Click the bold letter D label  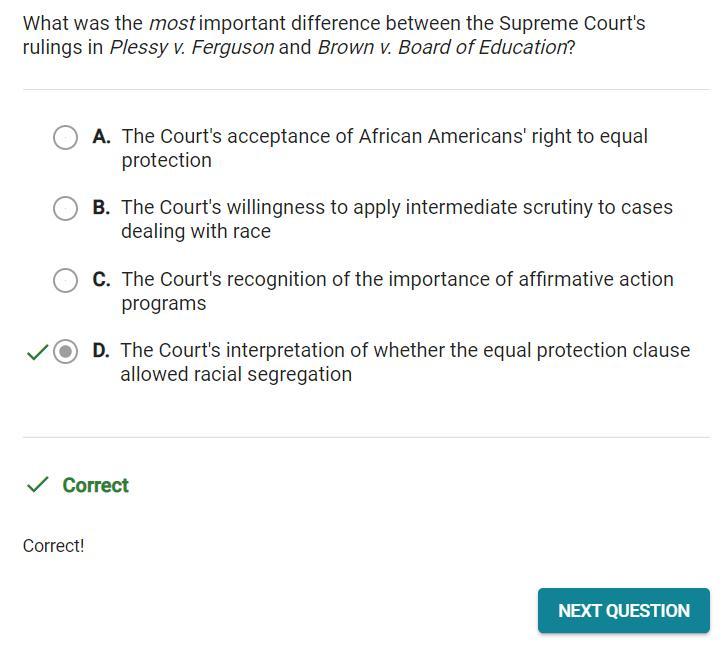coord(100,350)
